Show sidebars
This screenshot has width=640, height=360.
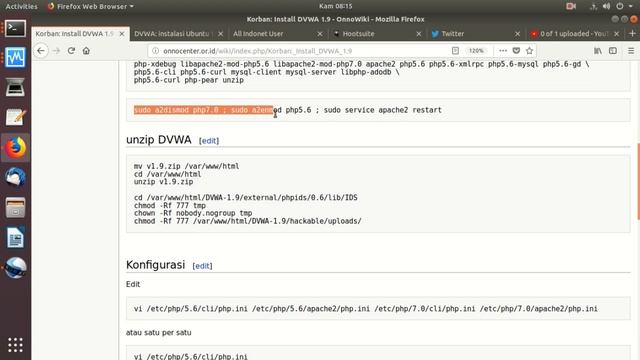(x=613, y=51)
